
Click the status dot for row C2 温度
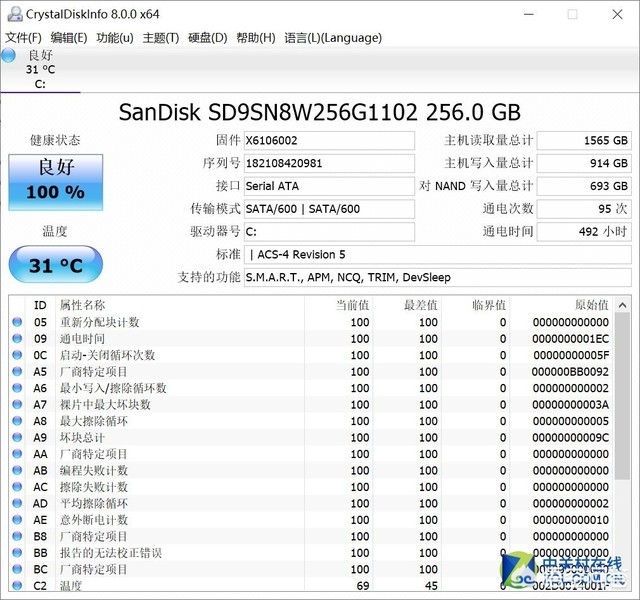(17, 585)
